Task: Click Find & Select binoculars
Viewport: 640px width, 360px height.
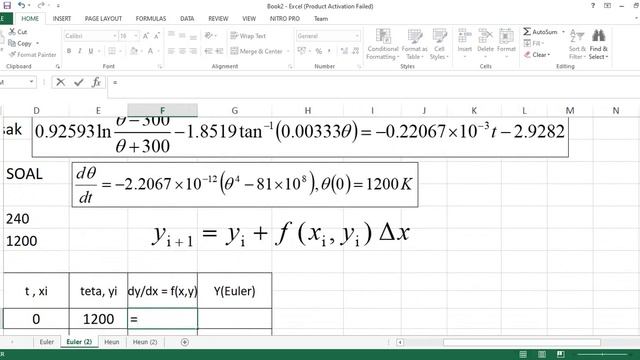Action: click(598, 44)
